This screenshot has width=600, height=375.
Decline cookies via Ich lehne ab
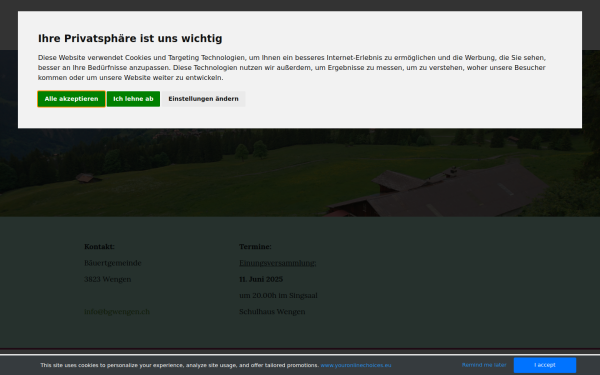[x=133, y=99]
